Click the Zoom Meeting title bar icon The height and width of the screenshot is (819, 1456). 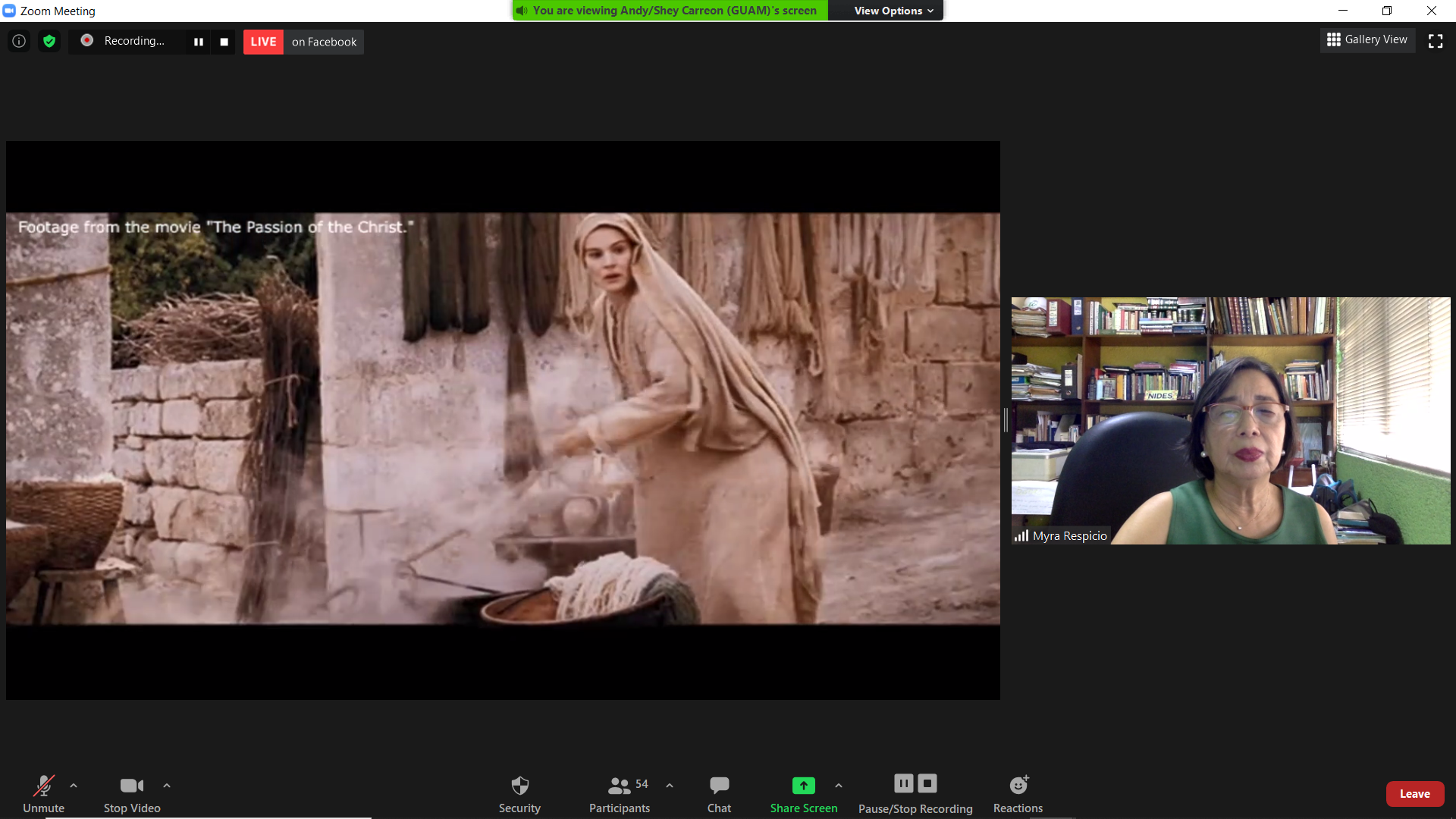9,11
